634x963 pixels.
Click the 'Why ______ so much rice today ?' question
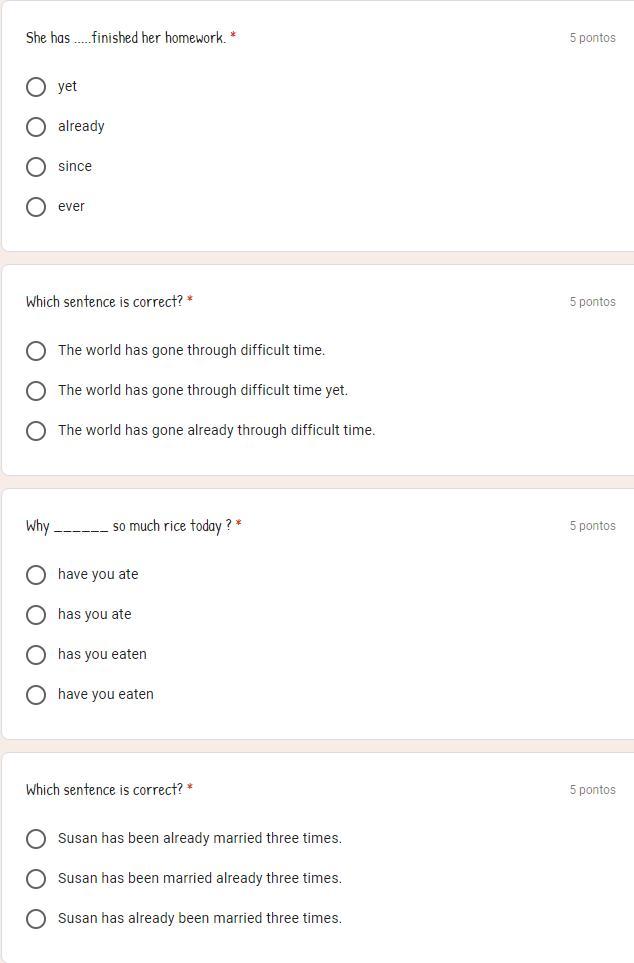(x=129, y=526)
